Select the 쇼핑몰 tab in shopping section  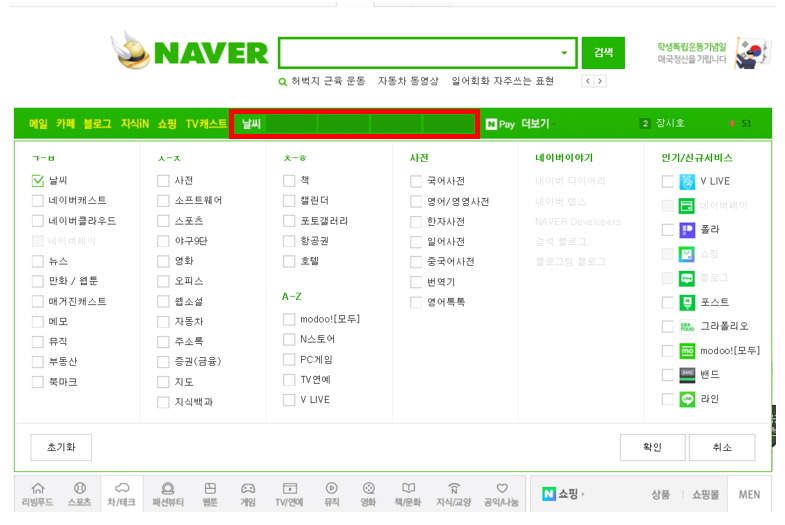pyautogui.click(x=705, y=494)
